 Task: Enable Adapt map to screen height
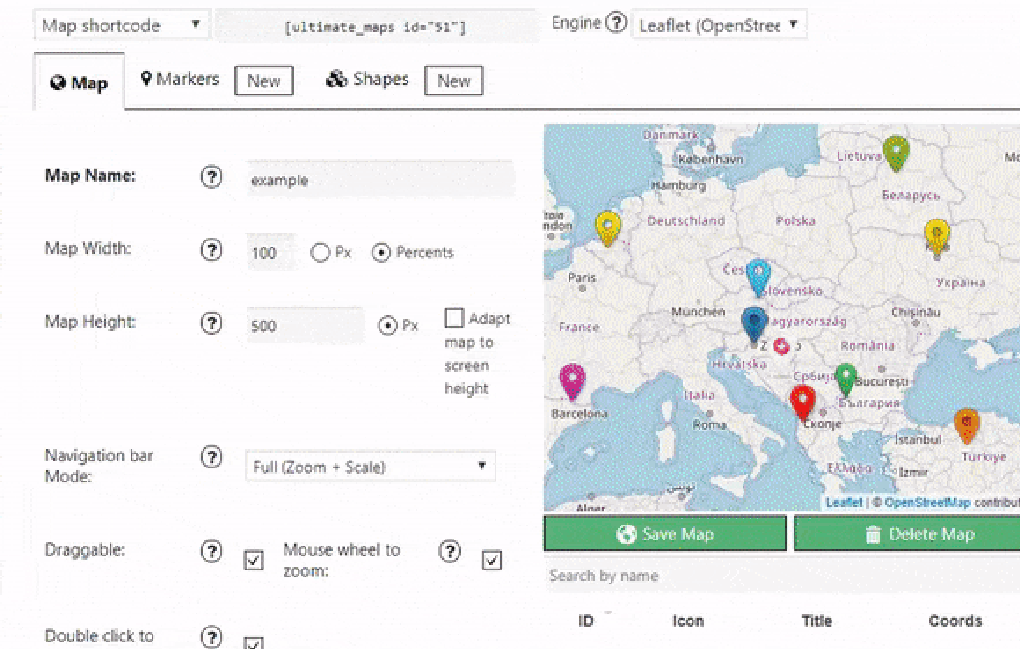tap(455, 317)
